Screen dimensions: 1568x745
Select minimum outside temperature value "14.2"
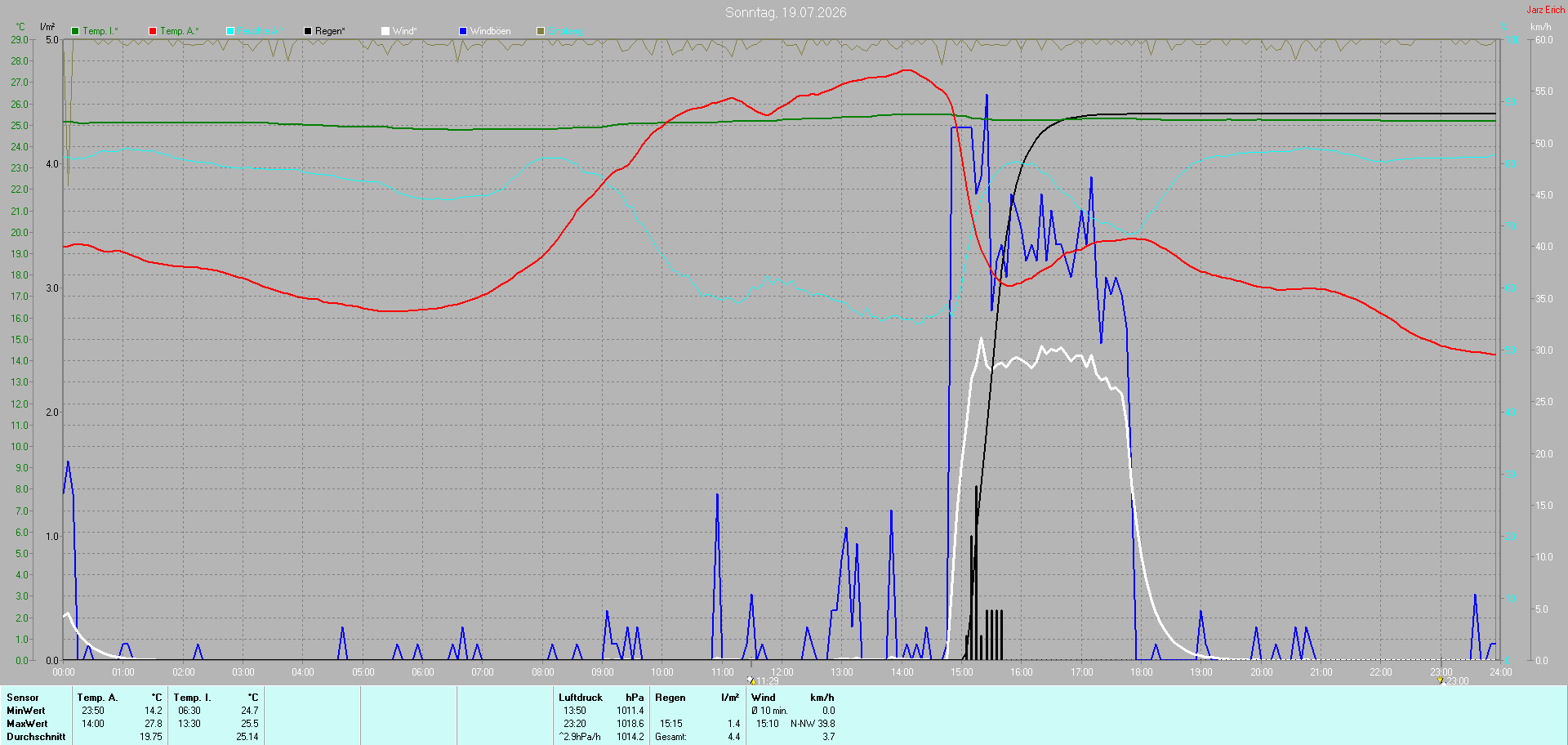(x=154, y=711)
